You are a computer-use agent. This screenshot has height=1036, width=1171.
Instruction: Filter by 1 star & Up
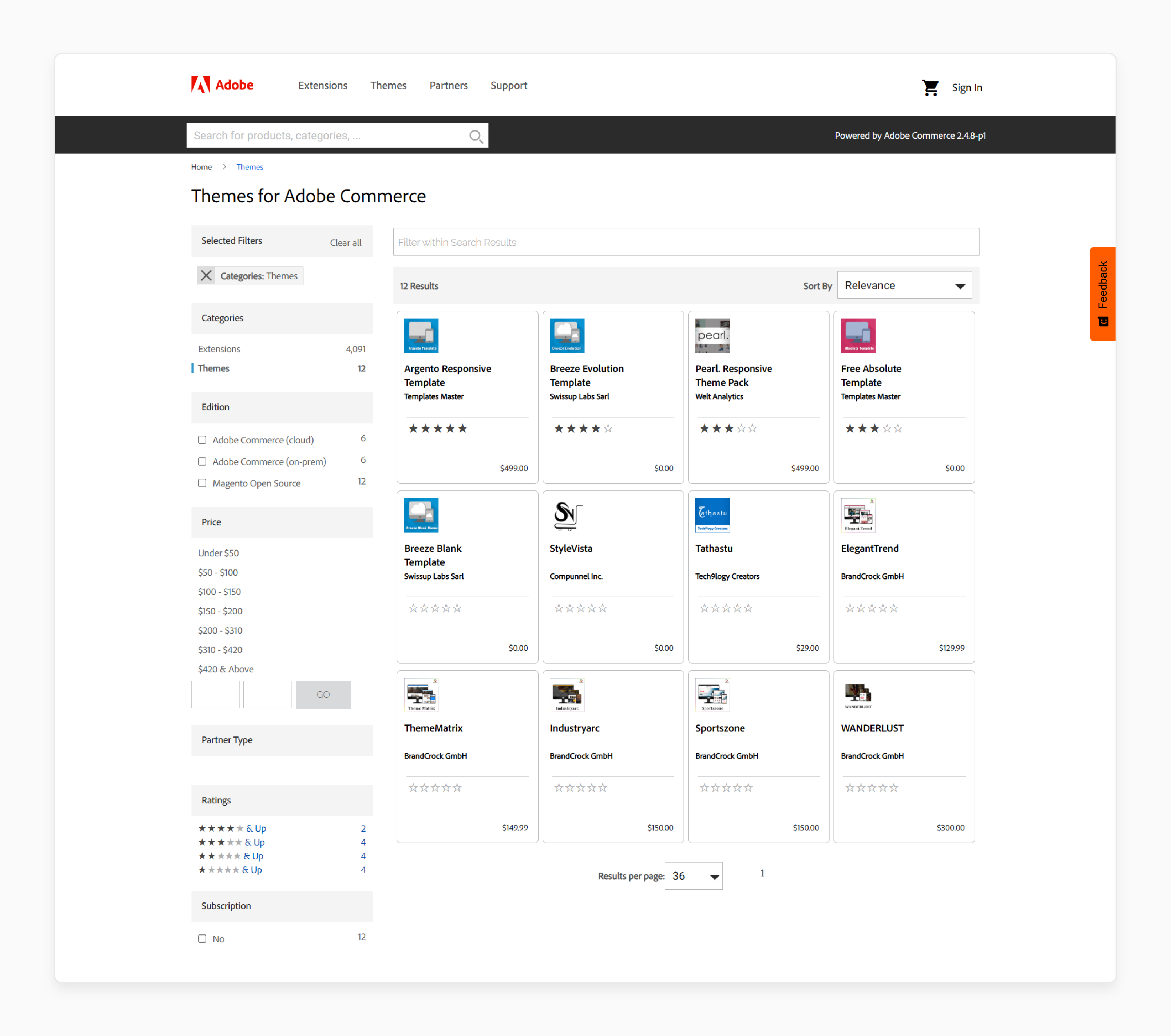(230, 869)
